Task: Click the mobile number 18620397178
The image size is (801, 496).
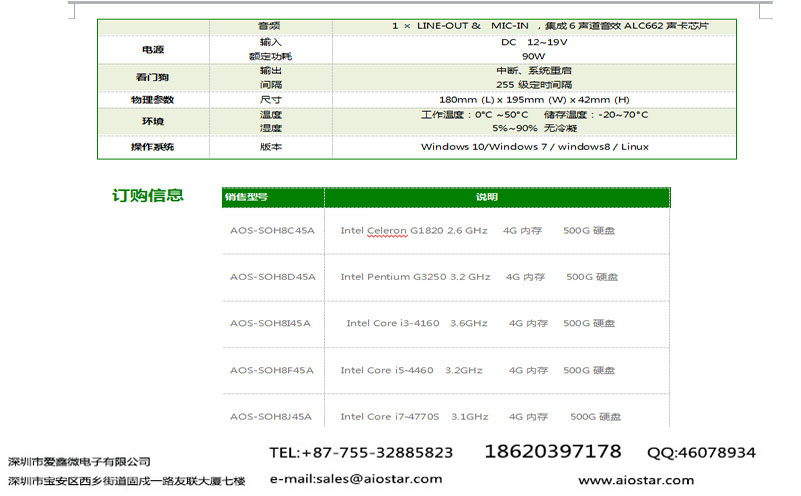Action: coord(553,452)
